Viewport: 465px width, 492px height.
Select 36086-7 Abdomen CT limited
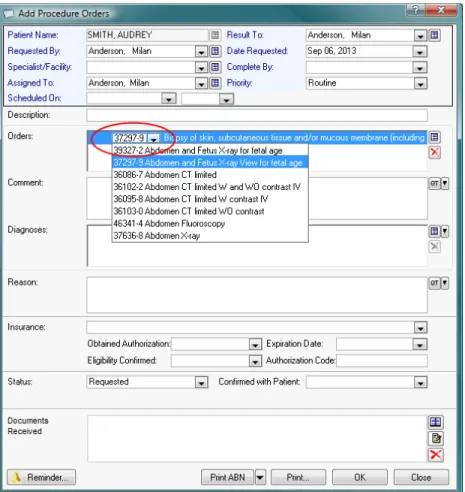tap(210, 175)
